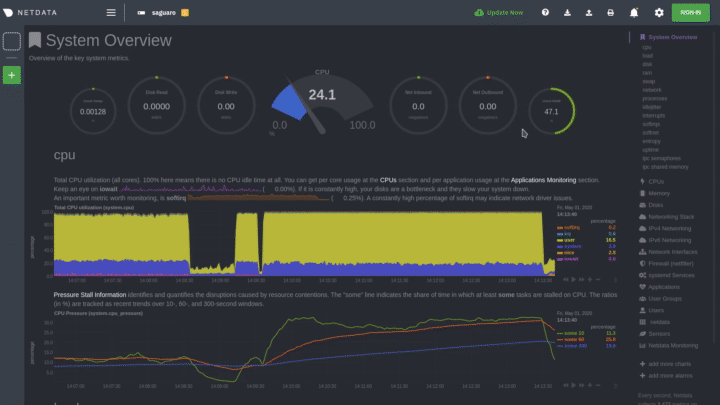This screenshot has height=405, width=720.
Task: Toggle the some 300 line in pressure legend
Action: 572,346
